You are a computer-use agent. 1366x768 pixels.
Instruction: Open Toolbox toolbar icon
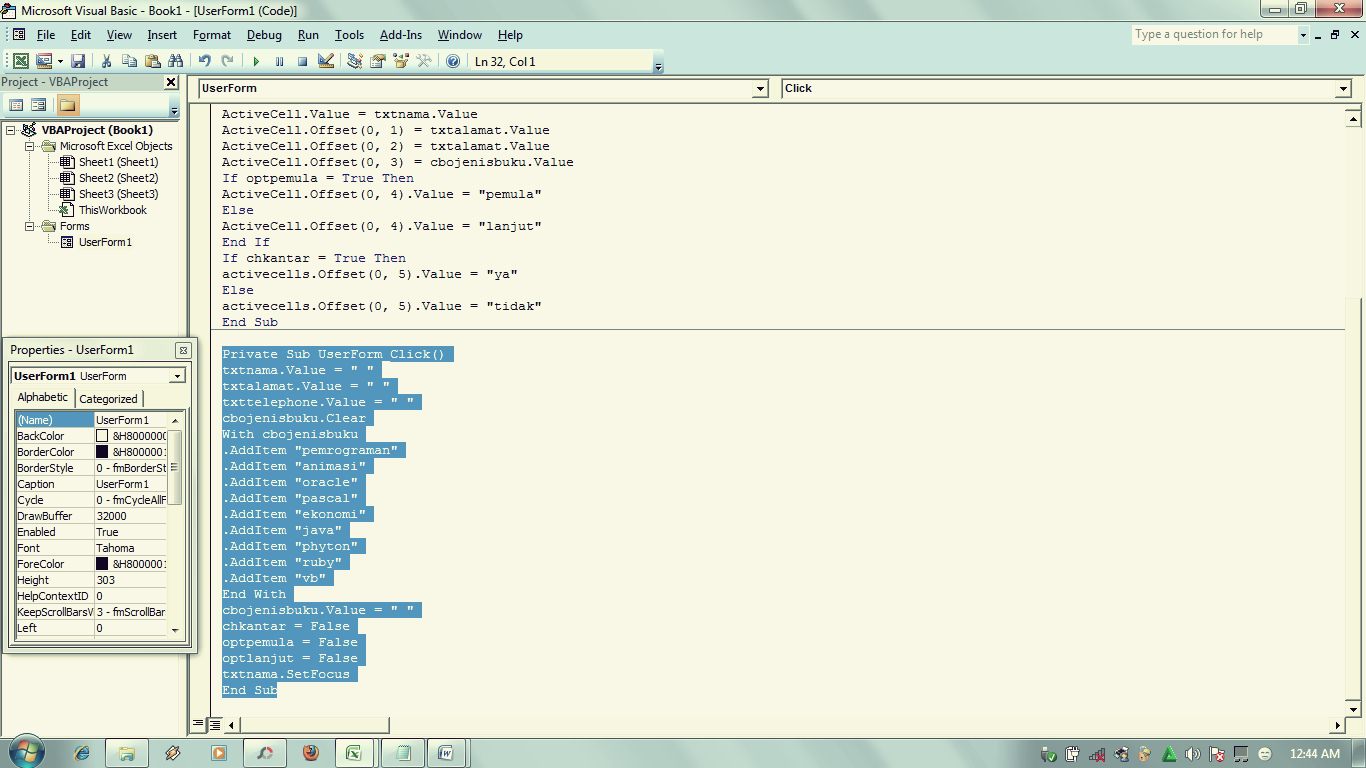point(424,61)
